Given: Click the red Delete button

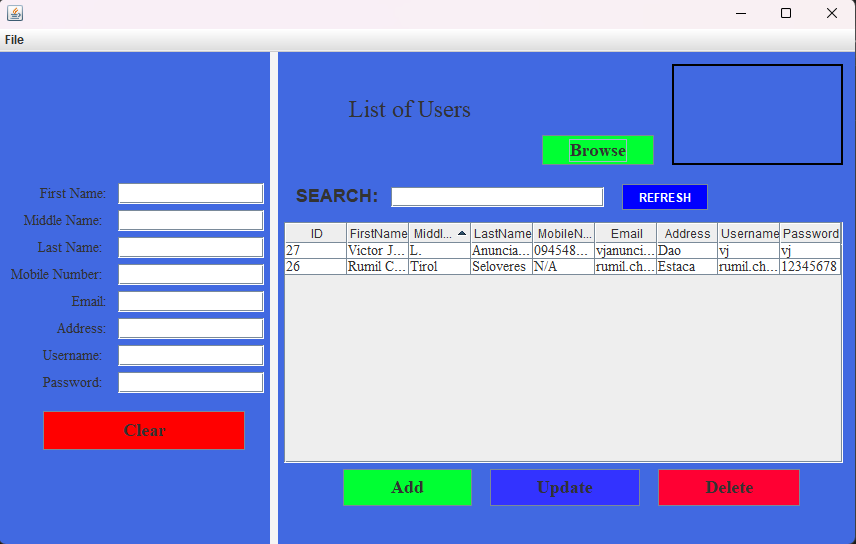Looking at the screenshot, I should (x=728, y=487).
